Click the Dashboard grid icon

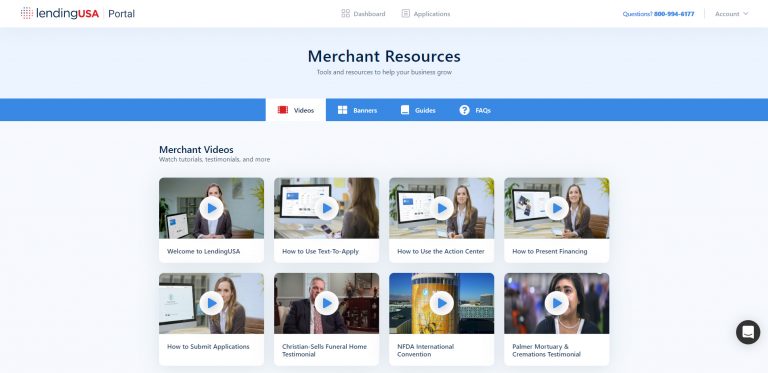point(345,13)
